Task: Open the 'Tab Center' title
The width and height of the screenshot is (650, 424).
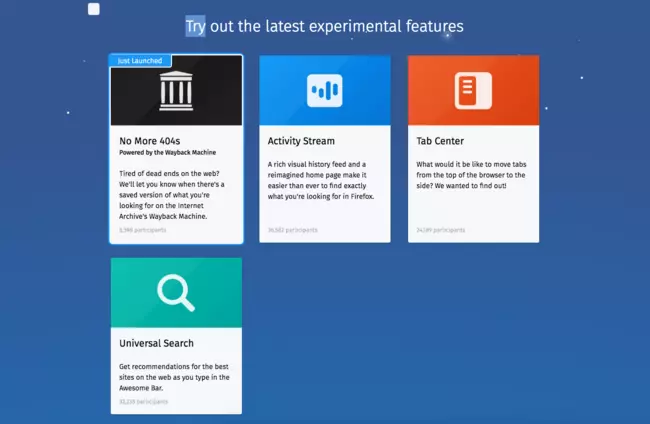Action: coord(440,141)
